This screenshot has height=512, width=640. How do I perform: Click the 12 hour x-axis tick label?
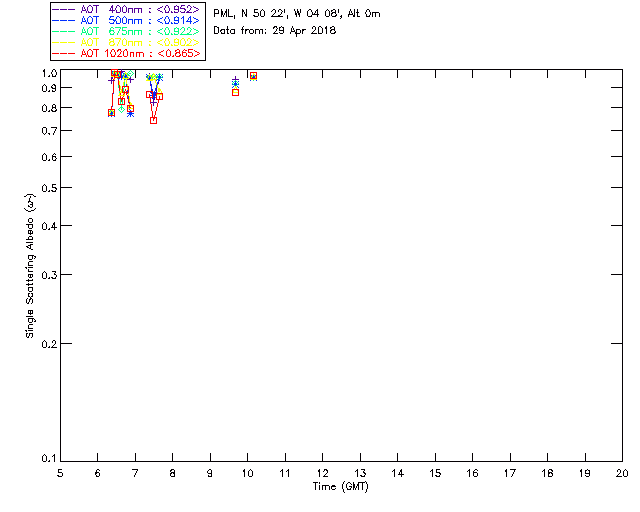click(x=322, y=473)
